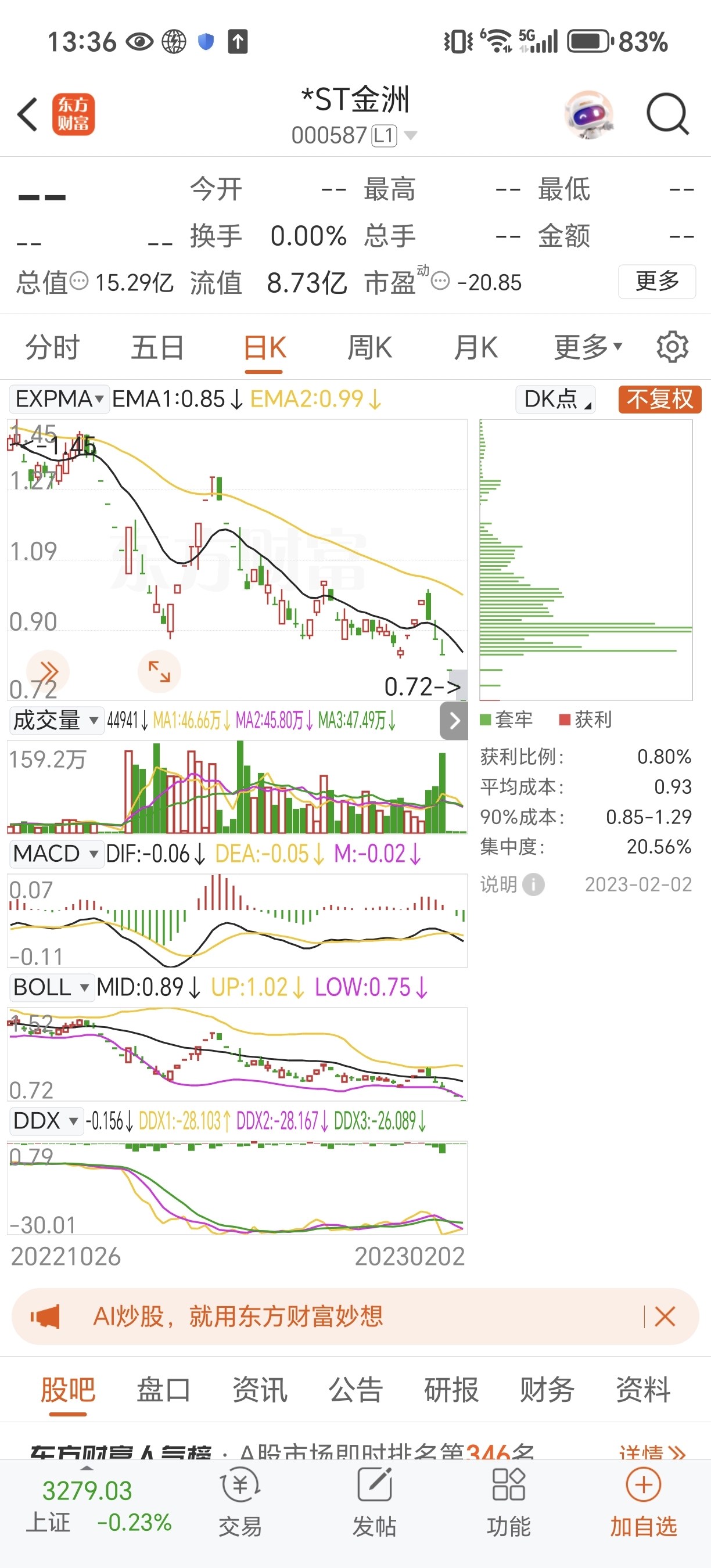This screenshot has height=1568, width=711.
Task: Open chart settings gear icon
Action: pos(672,347)
